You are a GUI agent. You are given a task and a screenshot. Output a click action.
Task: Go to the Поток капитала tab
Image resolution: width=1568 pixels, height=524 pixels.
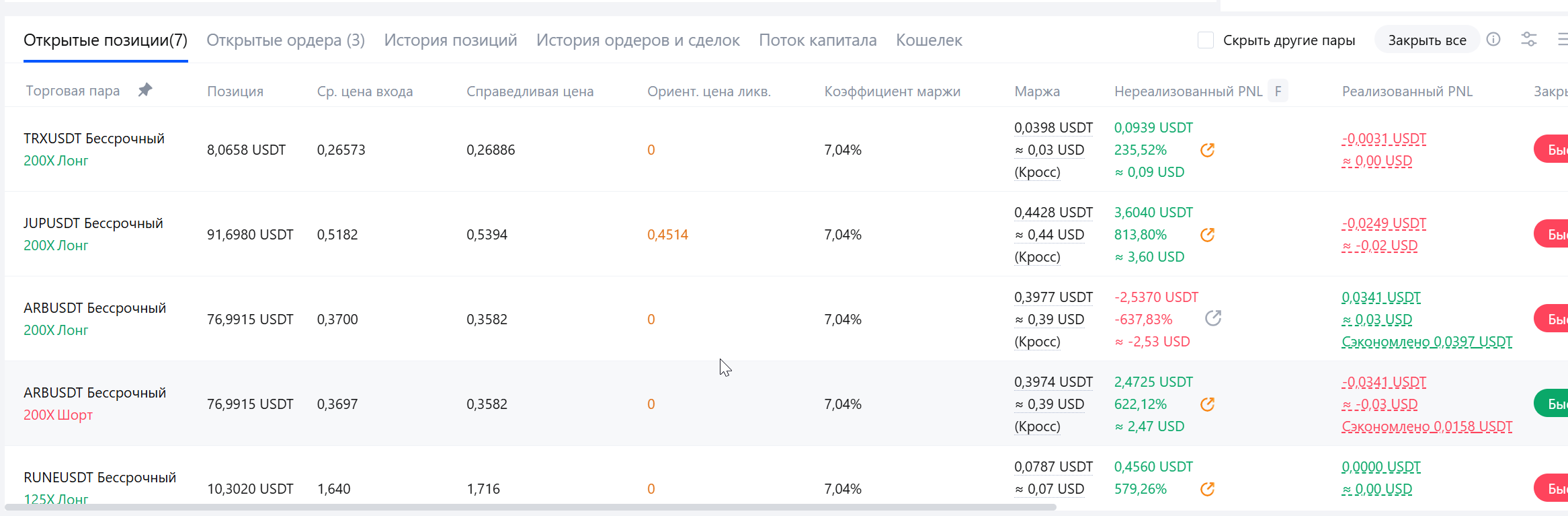tap(817, 40)
